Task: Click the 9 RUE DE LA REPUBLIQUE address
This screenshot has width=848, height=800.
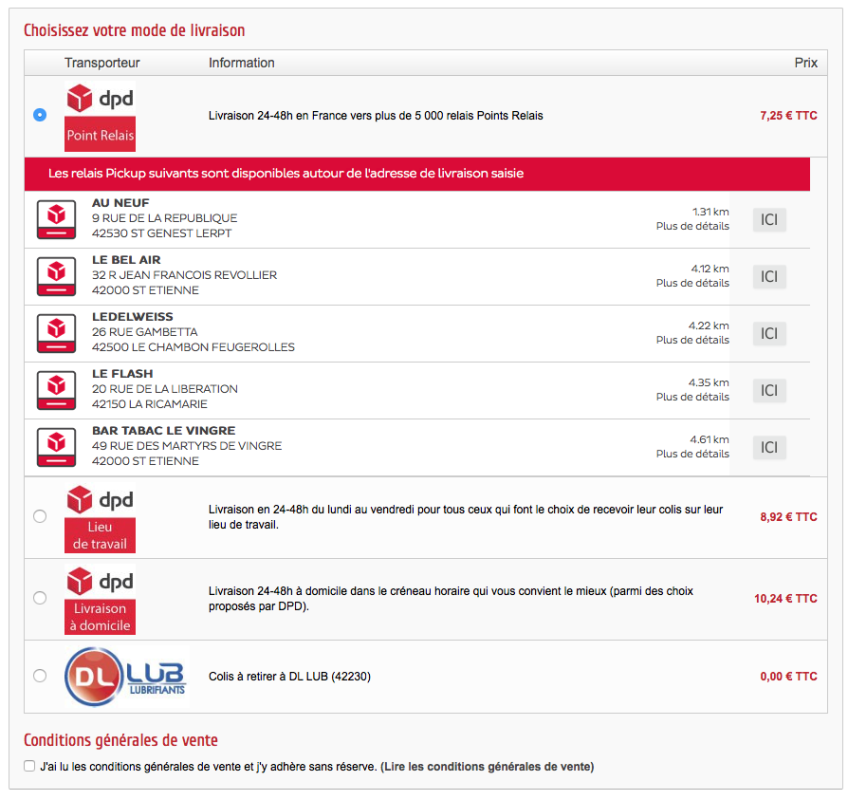Action: pyautogui.click(x=164, y=218)
